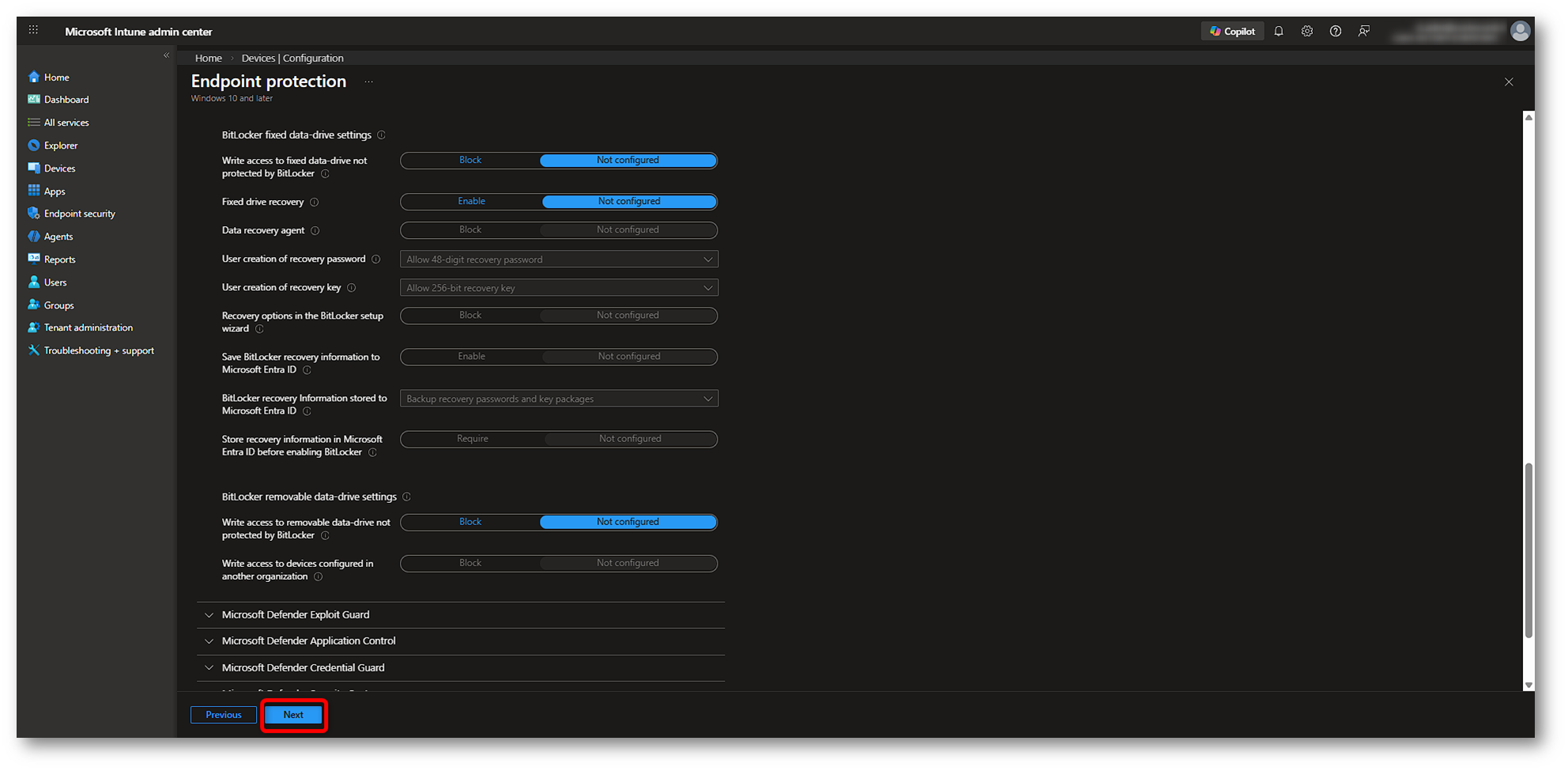Set Store recovery information option to Require
The height and width of the screenshot is (771, 1568).
coord(473,439)
